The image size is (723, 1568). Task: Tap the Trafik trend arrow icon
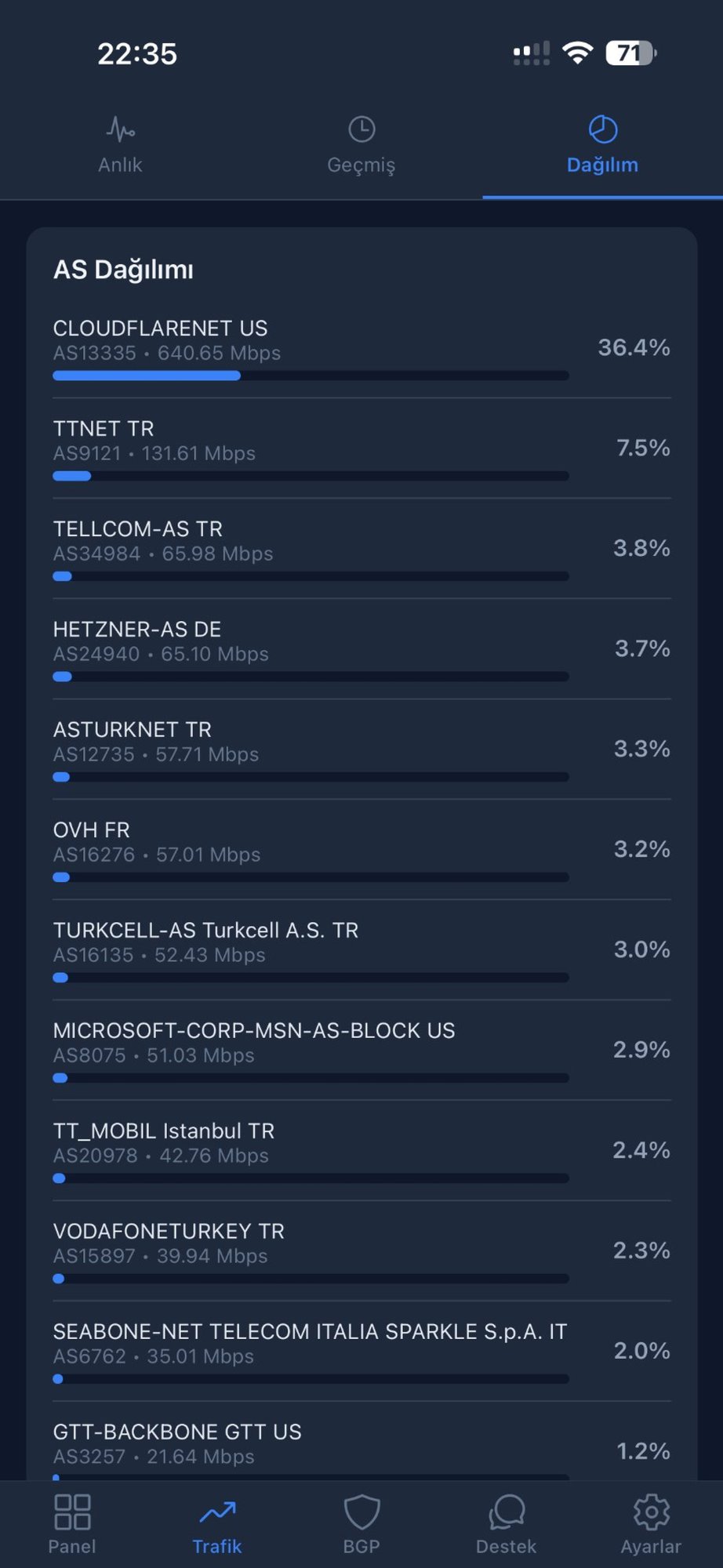pos(217,1512)
